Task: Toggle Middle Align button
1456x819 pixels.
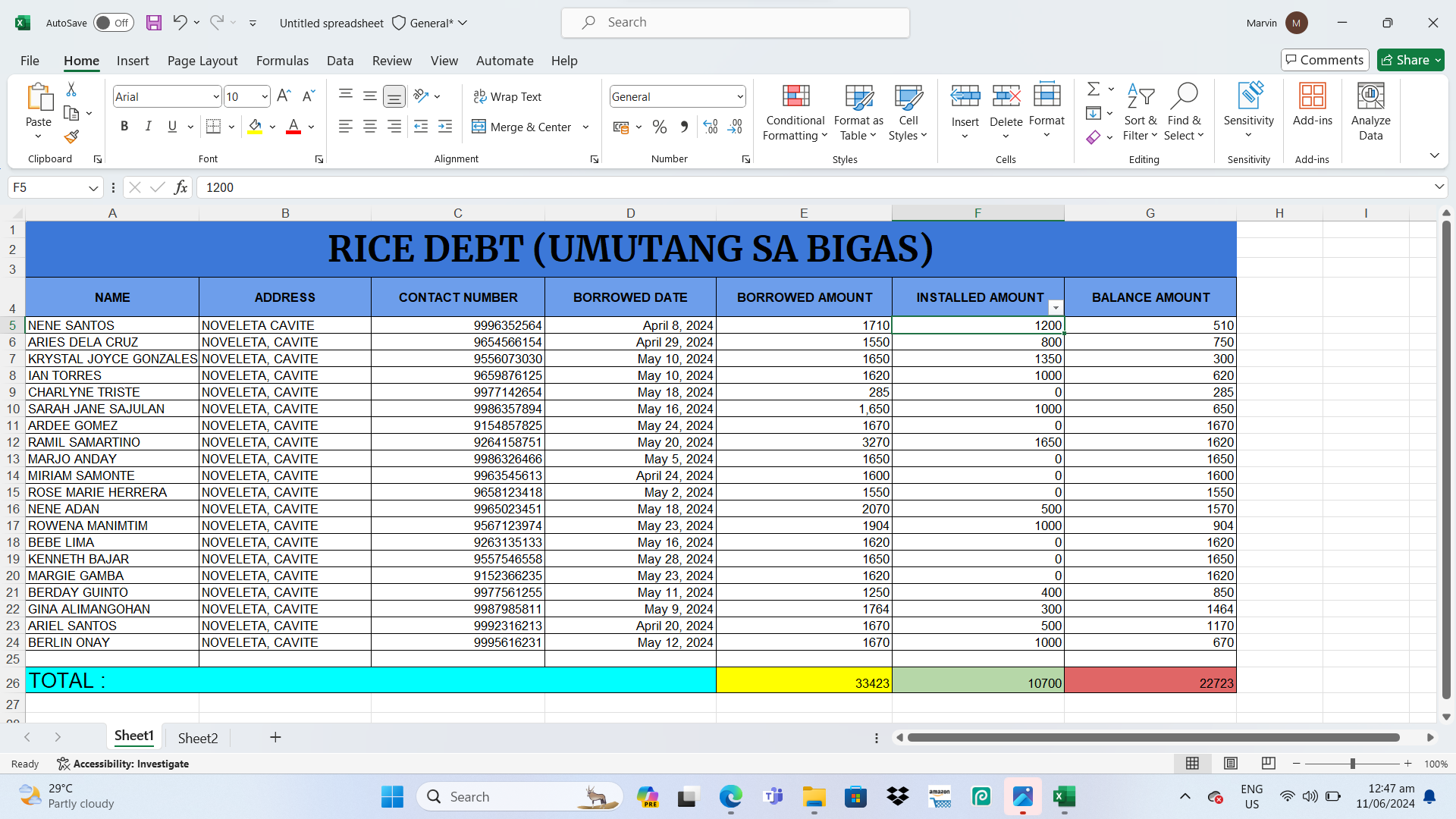Action: tap(370, 96)
